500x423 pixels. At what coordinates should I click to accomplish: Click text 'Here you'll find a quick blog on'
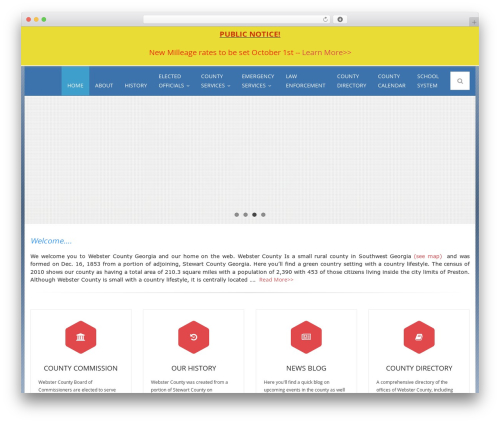tap(296, 382)
